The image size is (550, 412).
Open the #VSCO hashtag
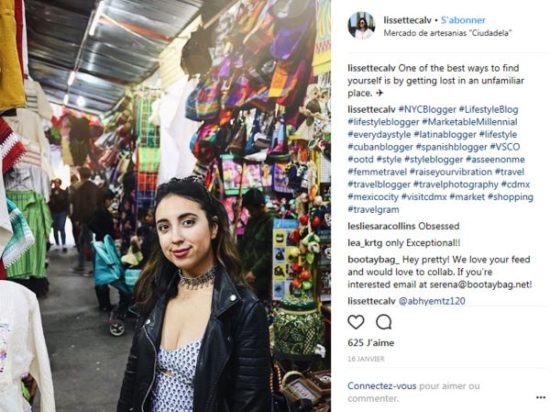pos(505,147)
